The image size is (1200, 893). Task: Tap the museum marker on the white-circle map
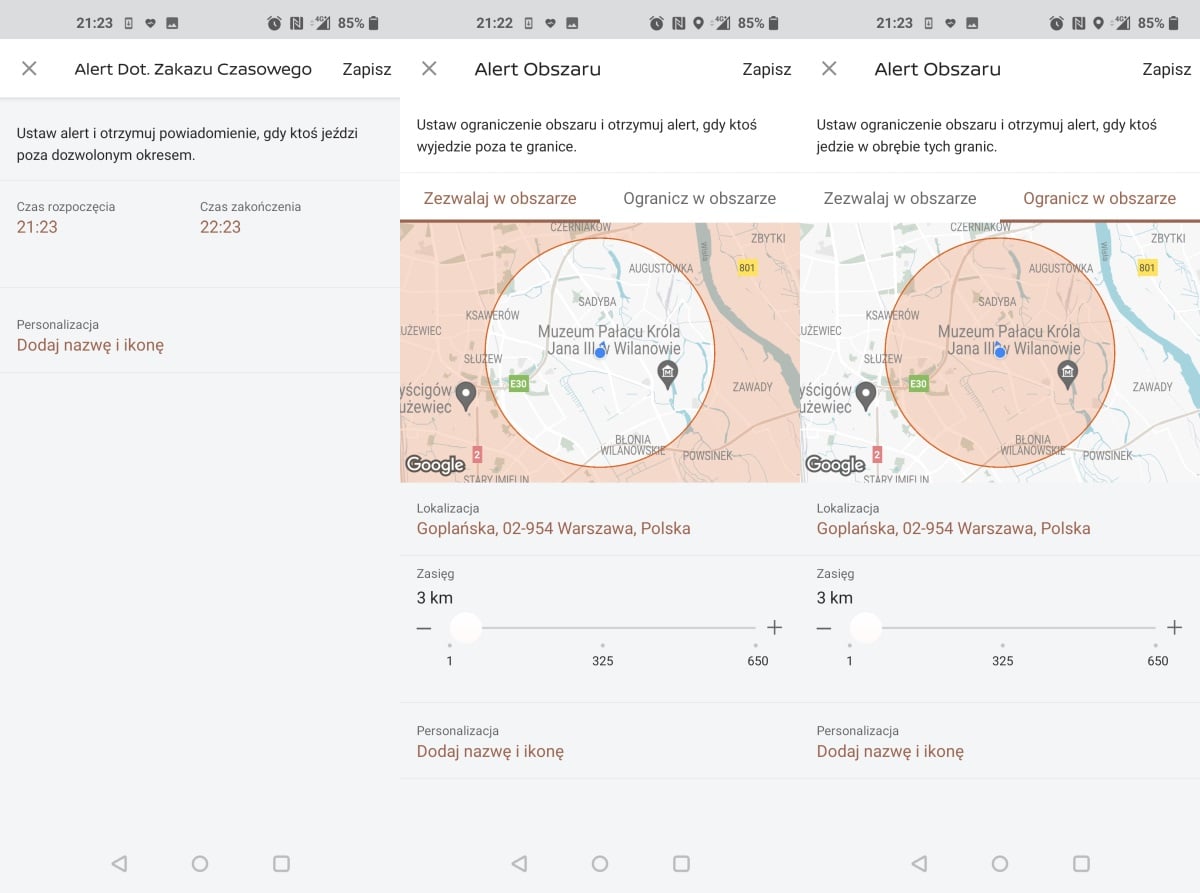tap(667, 374)
